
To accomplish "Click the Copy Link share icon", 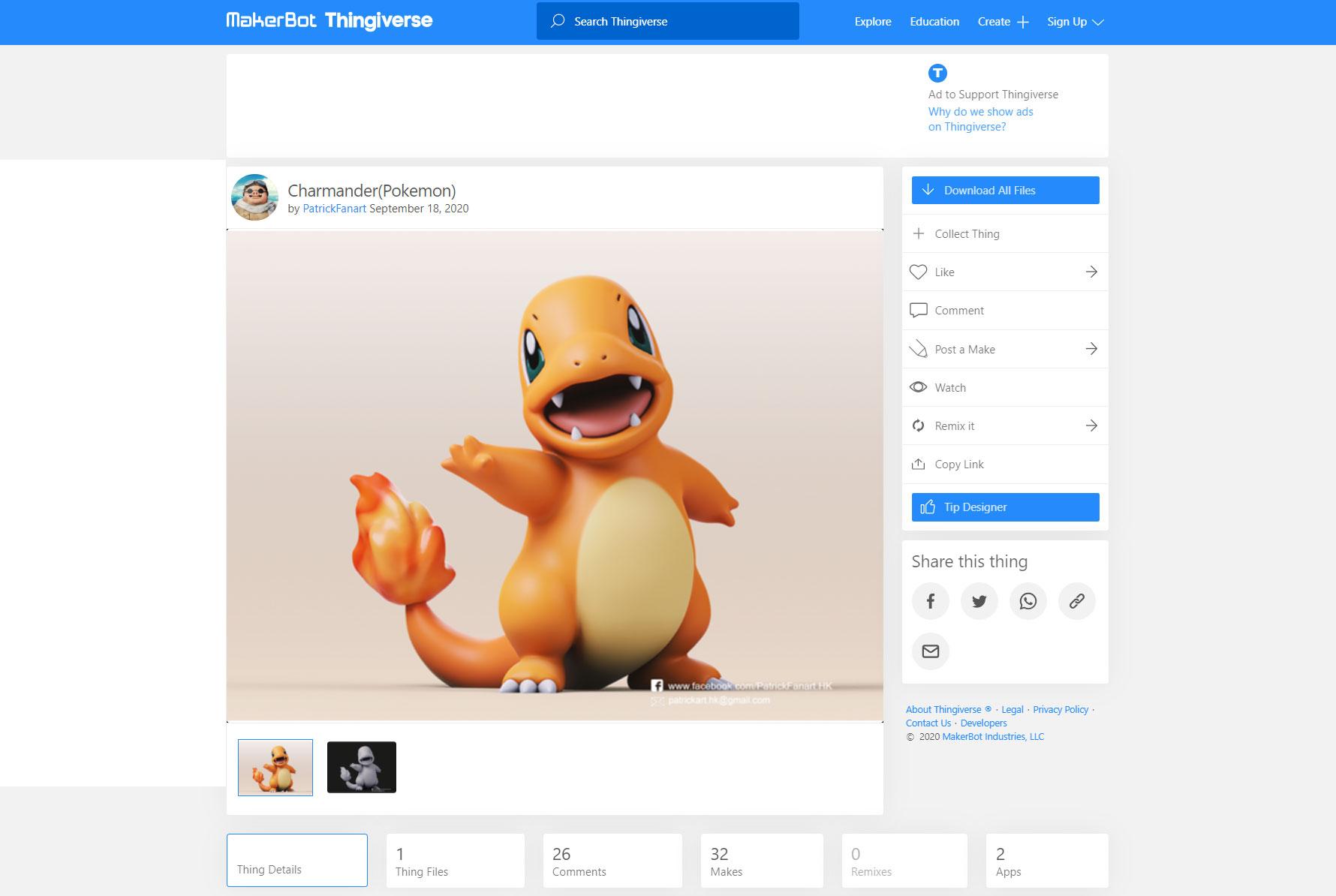I will click(x=918, y=464).
